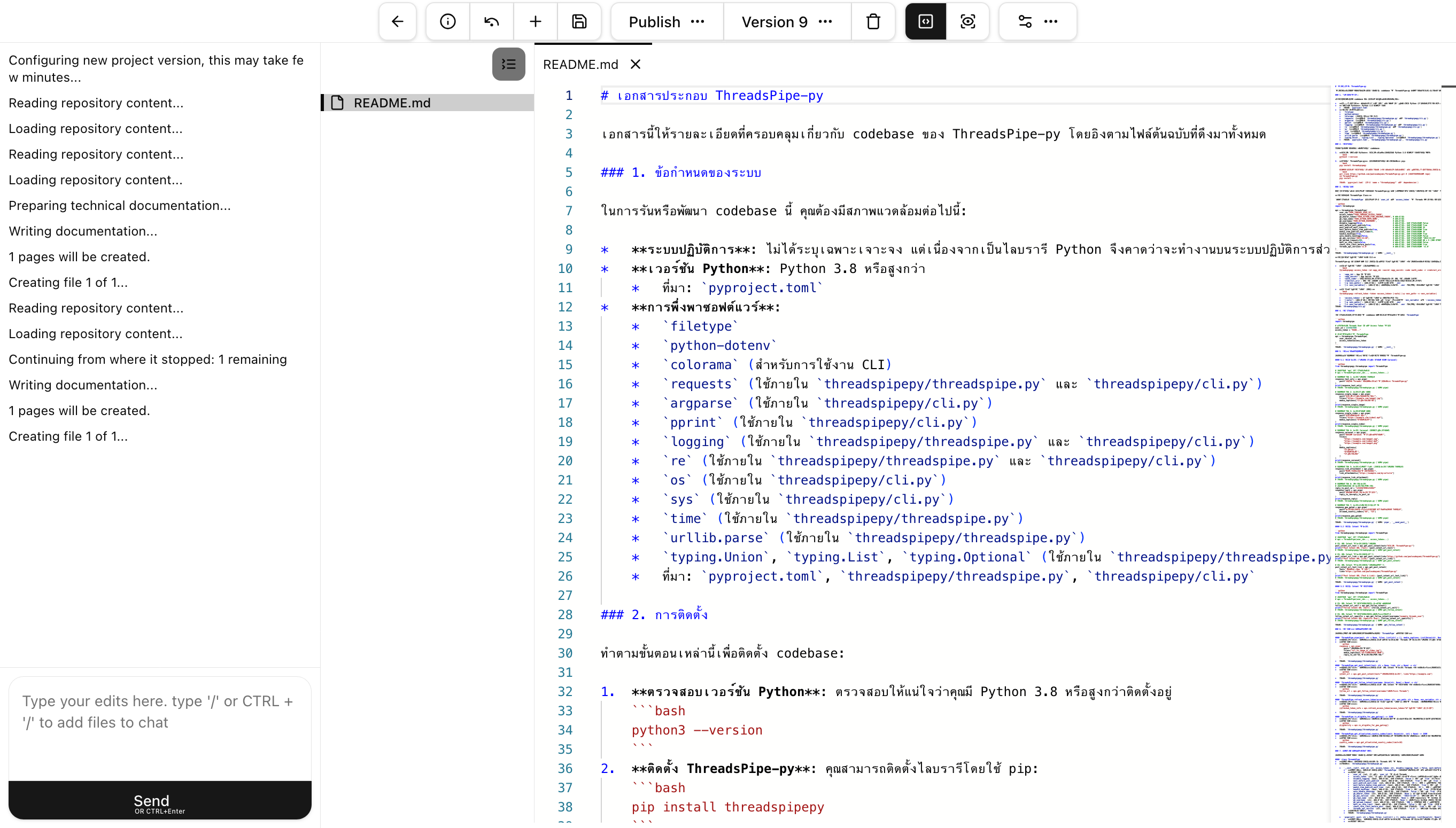Save the project with the floppy disk icon

579,21
